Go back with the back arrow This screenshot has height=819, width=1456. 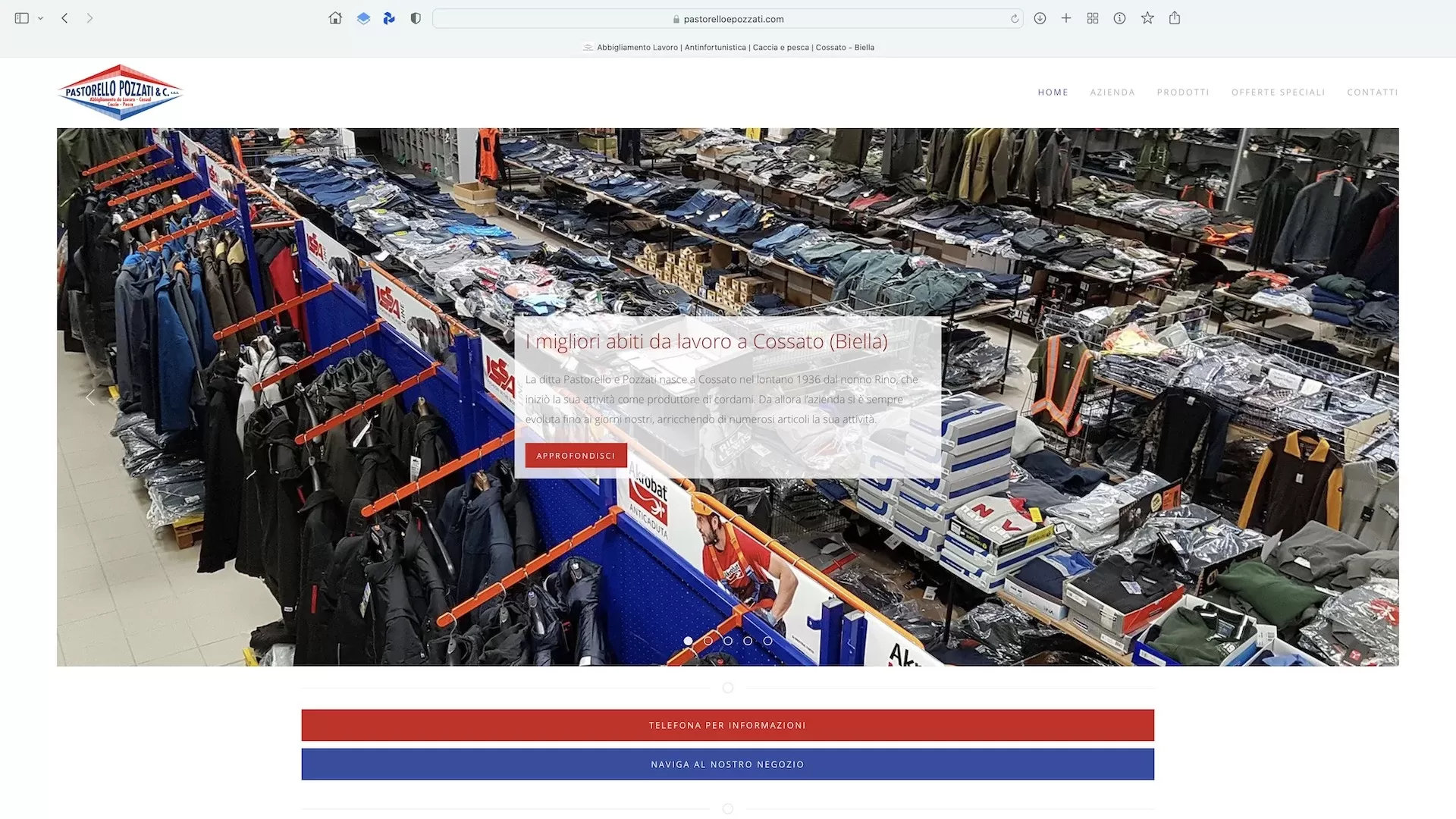pos(65,18)
